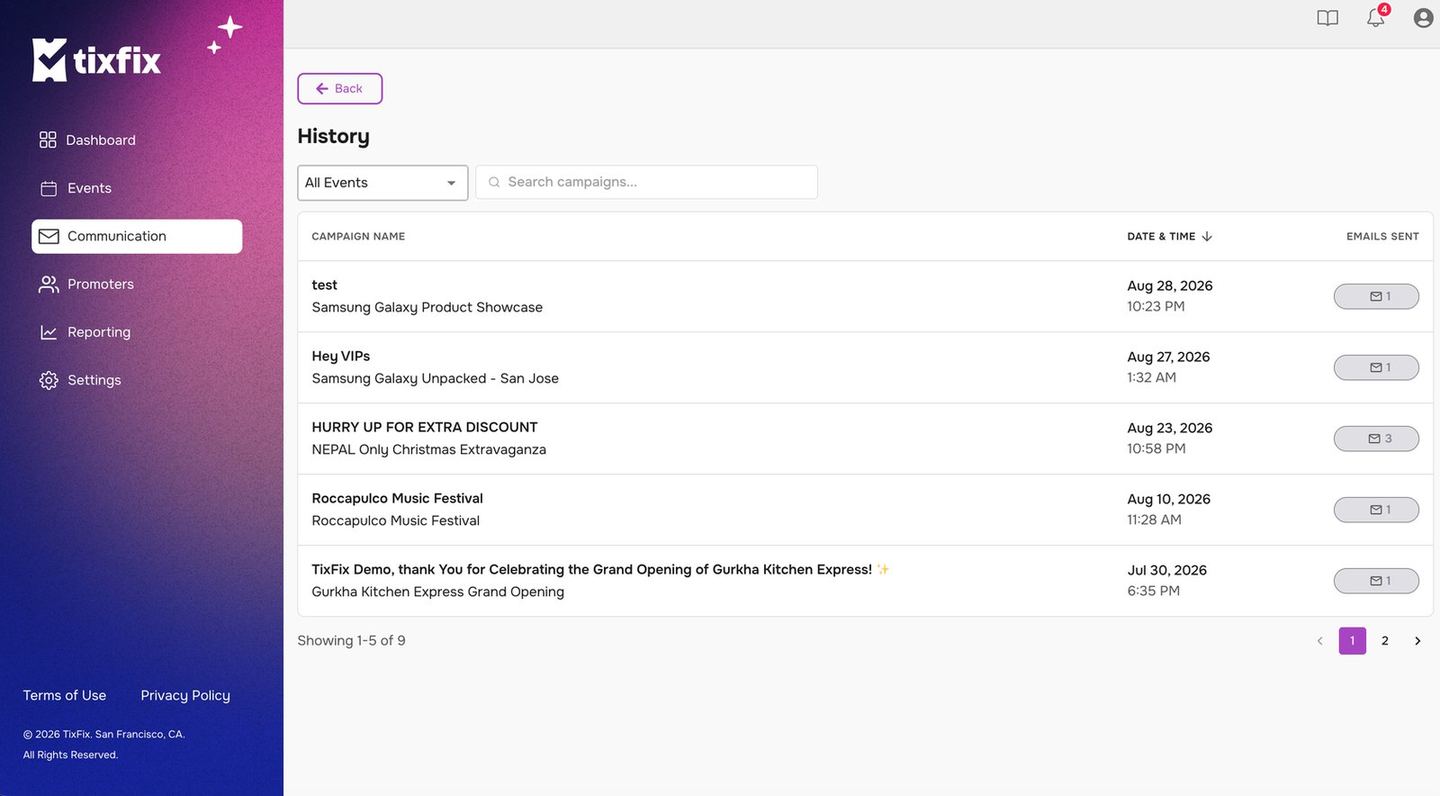Click the Promoters people icon

(x=48, y=284)
